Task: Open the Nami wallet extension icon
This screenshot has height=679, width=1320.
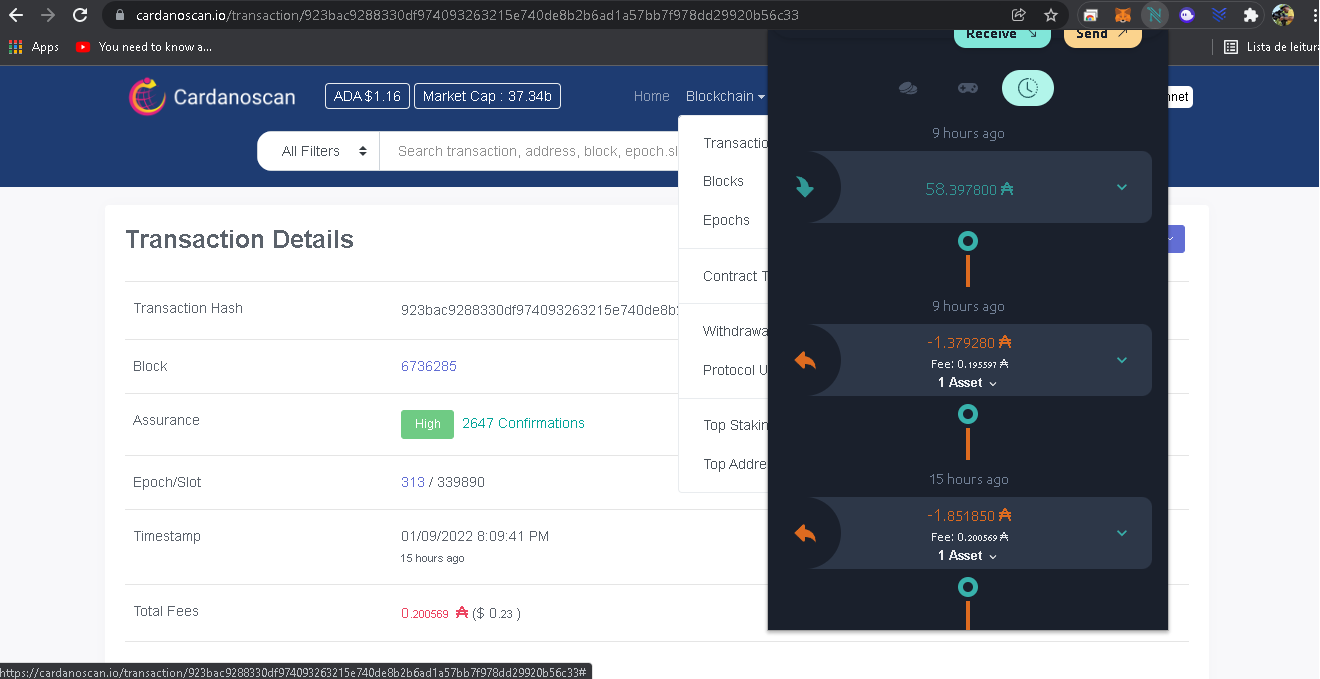Action: click(x=1155, y=14)
